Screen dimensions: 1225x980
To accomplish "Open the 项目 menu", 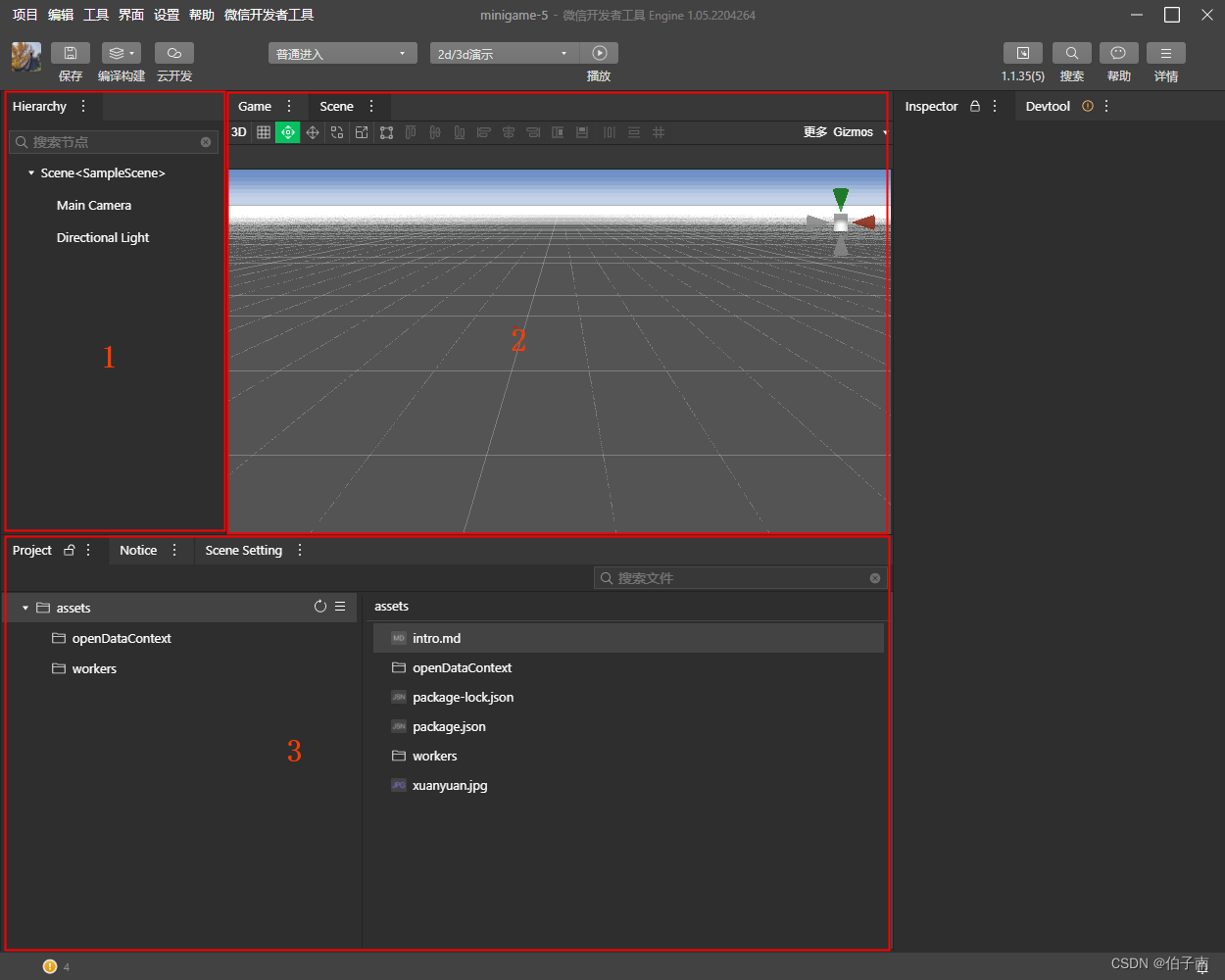I will point(25,15).
